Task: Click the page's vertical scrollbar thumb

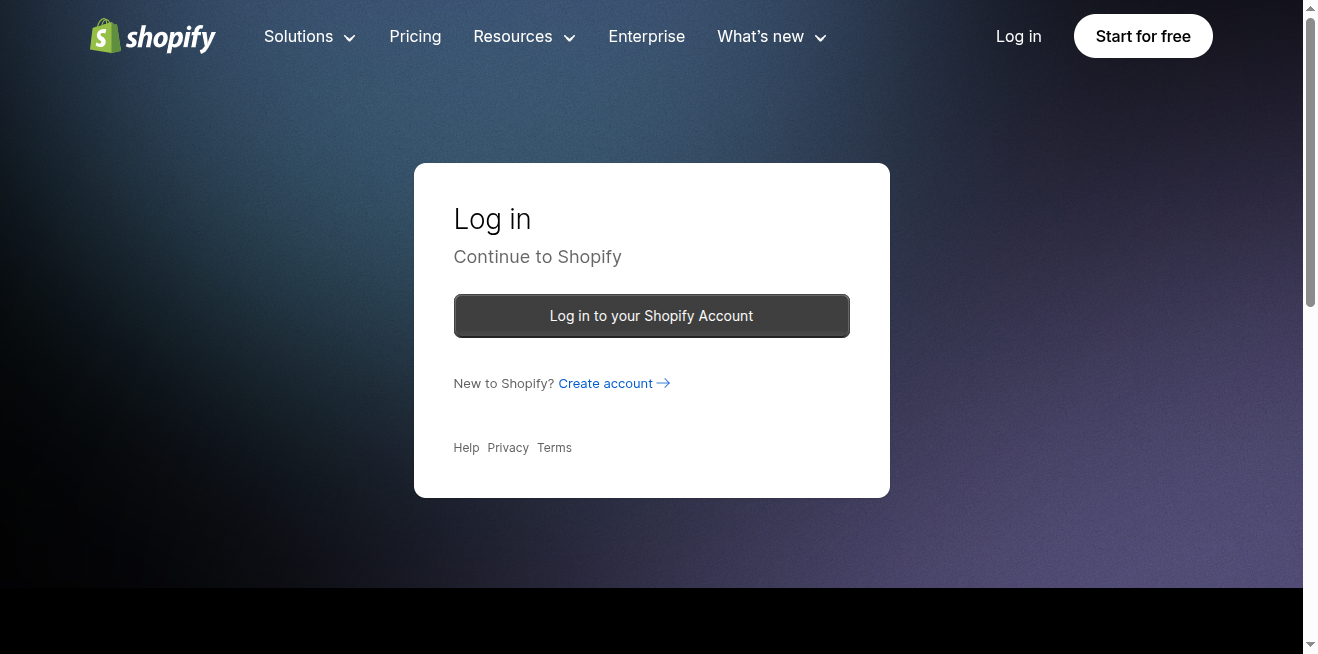Action: tap(1310, 162)
